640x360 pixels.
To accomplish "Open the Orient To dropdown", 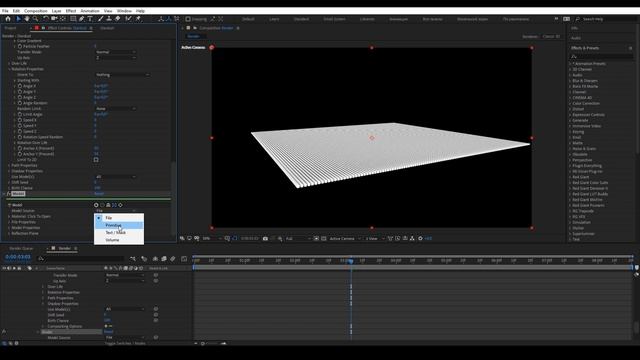I will pyautogui.click(x=122, y=75).
